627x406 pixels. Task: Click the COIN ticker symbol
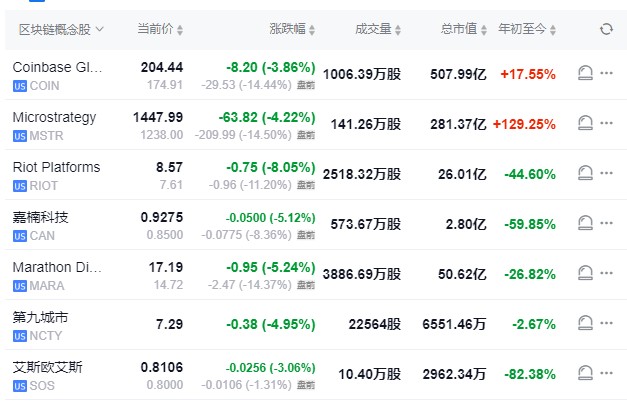(44, 86)
